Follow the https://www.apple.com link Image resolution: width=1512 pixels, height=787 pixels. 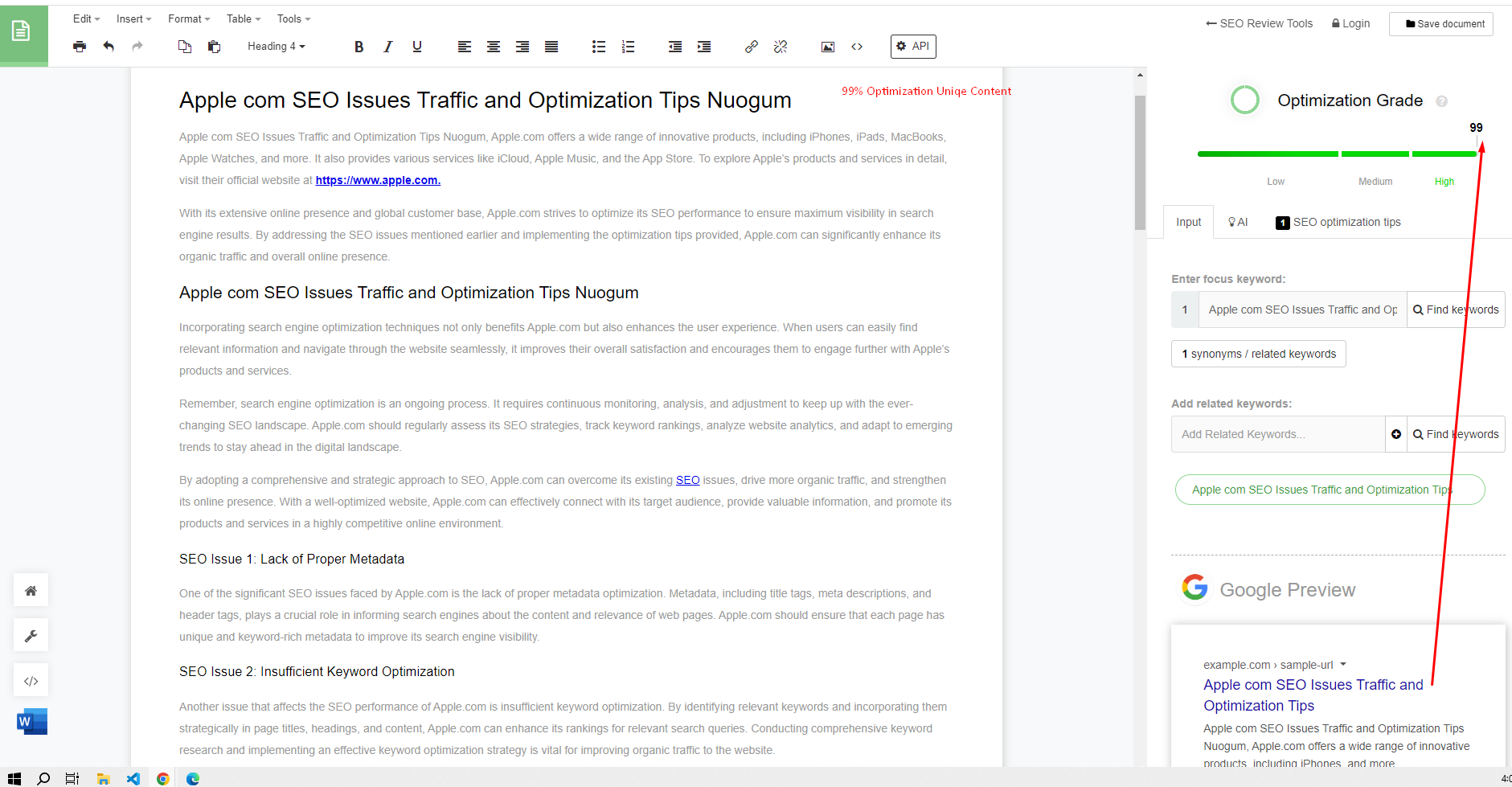click(x=378, y=179)
